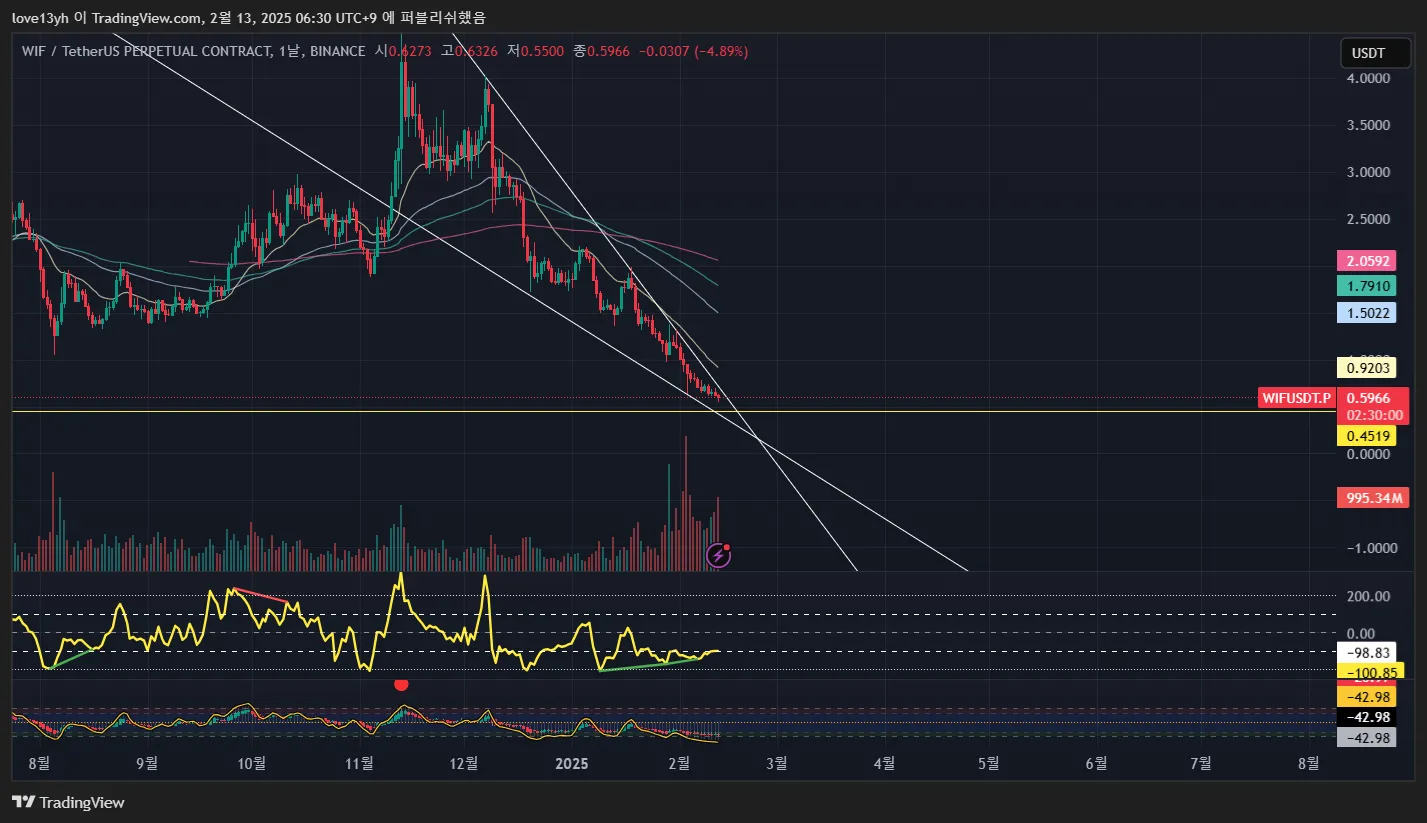Select the pink 2.0592 moving average label
This screenshot has width=1427, height=823.
[x=1366, y=261]
